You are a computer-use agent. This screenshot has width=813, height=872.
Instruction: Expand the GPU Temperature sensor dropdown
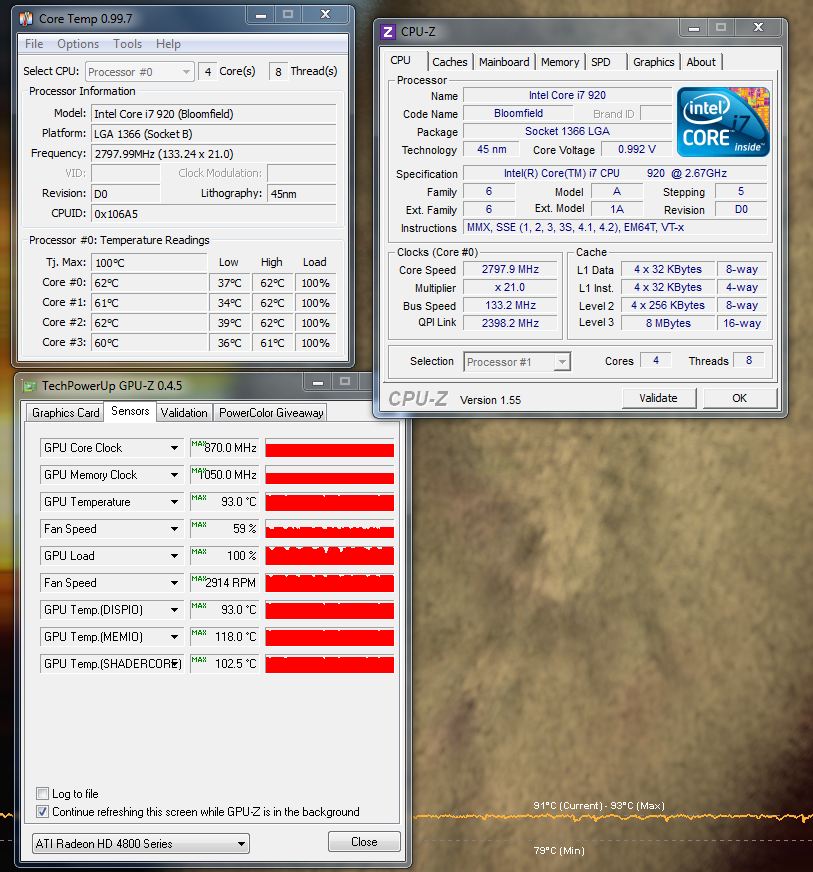(x=175, y=502)
